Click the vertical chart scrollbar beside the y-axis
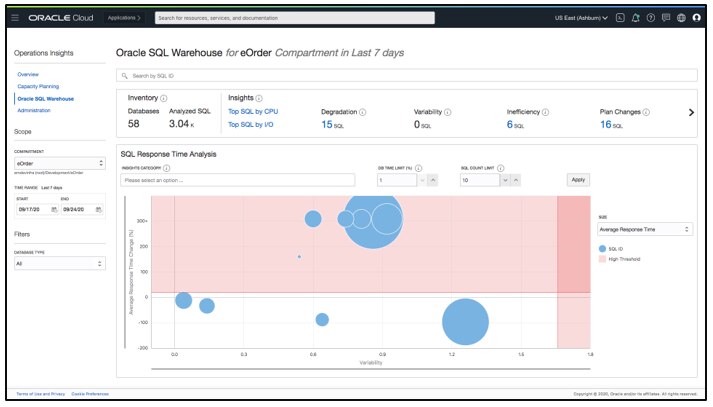 click(x=125, y=272)
